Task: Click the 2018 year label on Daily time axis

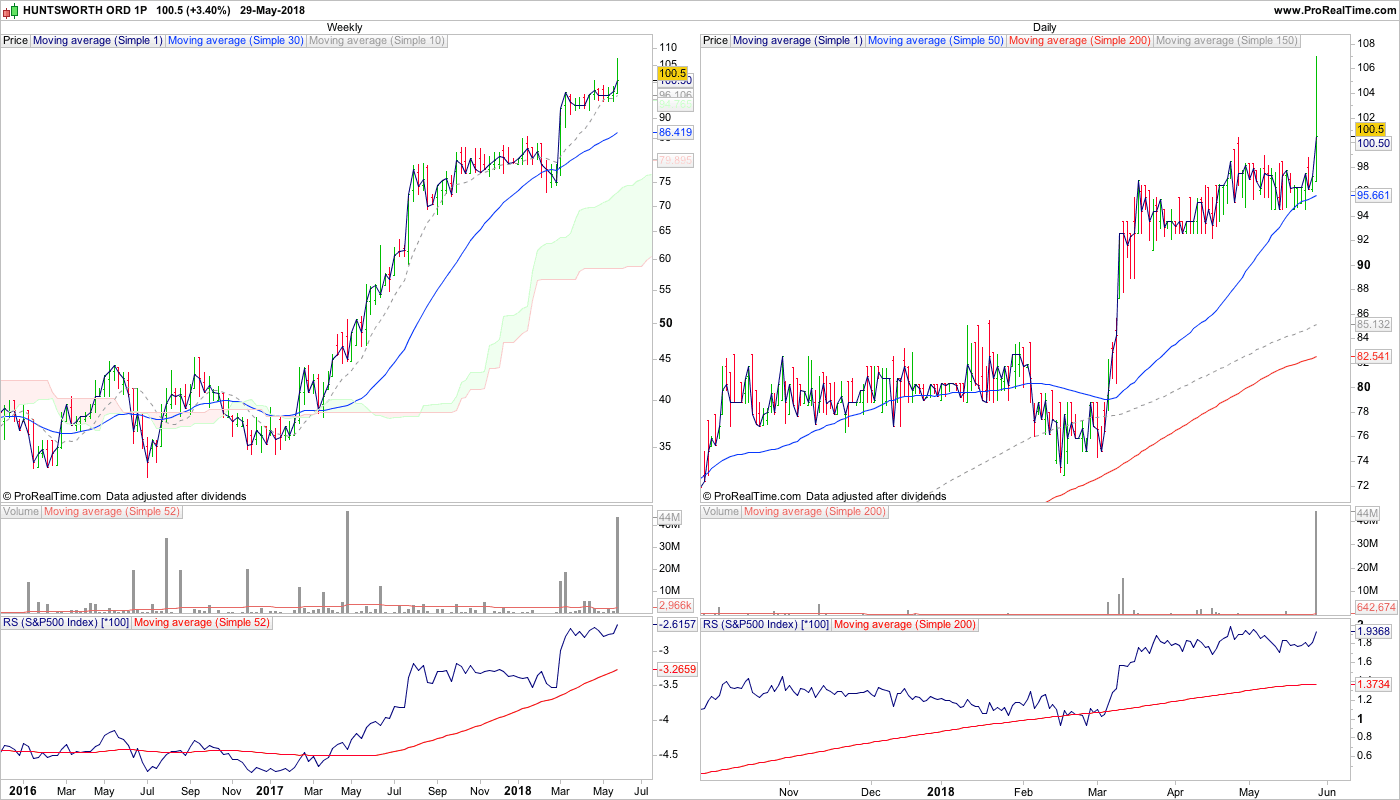Action: 940,790
